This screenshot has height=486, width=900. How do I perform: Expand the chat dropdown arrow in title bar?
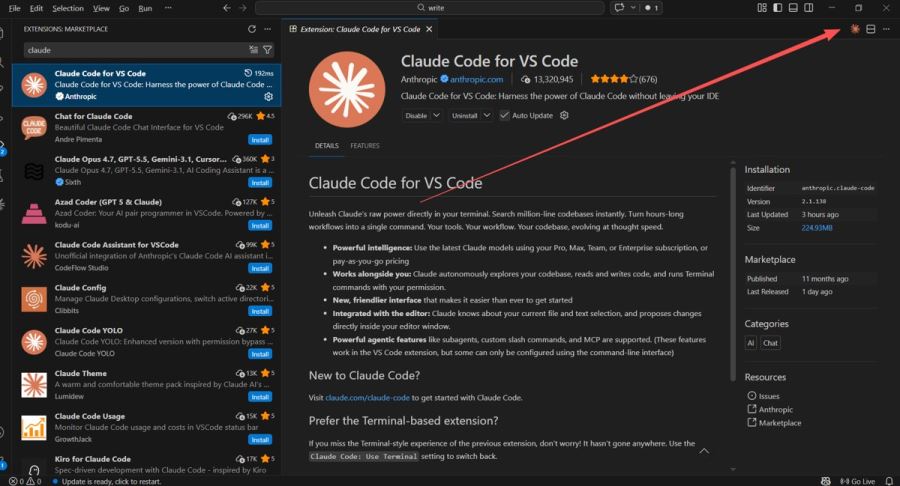click(633, 7)
